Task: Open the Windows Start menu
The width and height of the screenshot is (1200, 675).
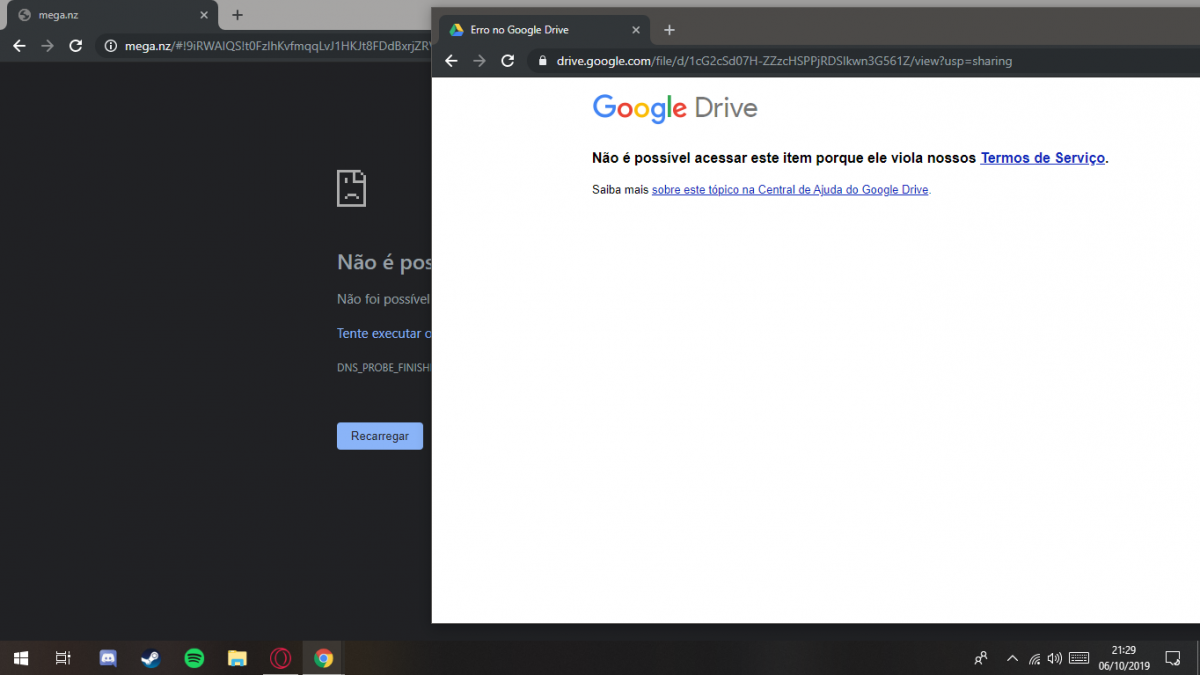Action: point(21,658)
